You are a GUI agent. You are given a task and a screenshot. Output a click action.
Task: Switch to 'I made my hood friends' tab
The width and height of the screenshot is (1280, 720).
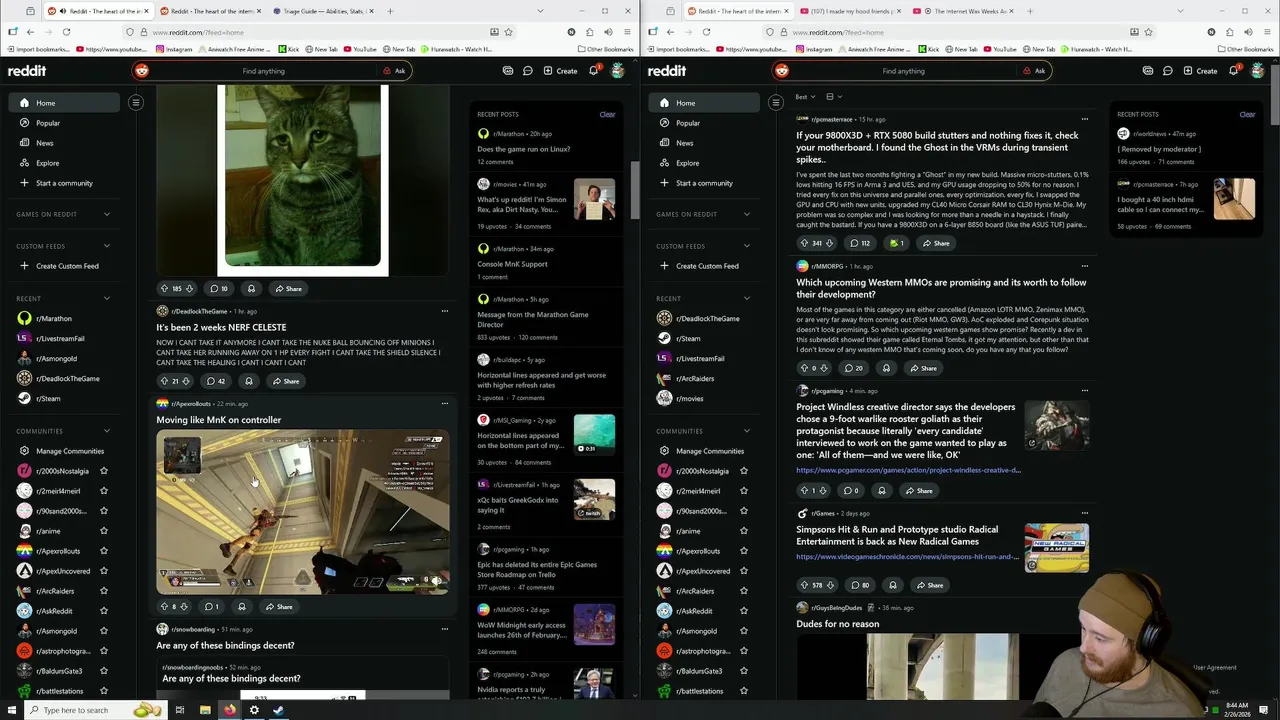[x=851, y=11]
